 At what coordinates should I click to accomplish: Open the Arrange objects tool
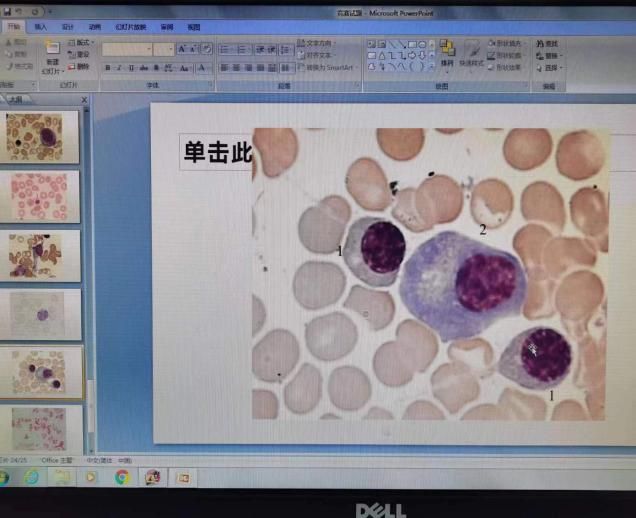click(446, 53)
